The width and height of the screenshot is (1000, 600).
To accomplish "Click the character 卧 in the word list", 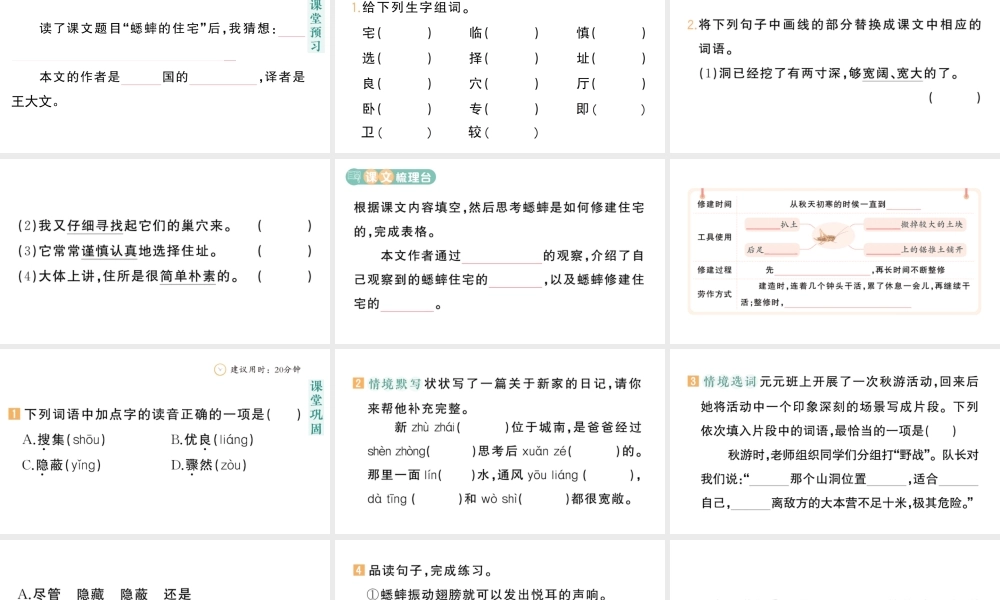I will click(369, 109).
